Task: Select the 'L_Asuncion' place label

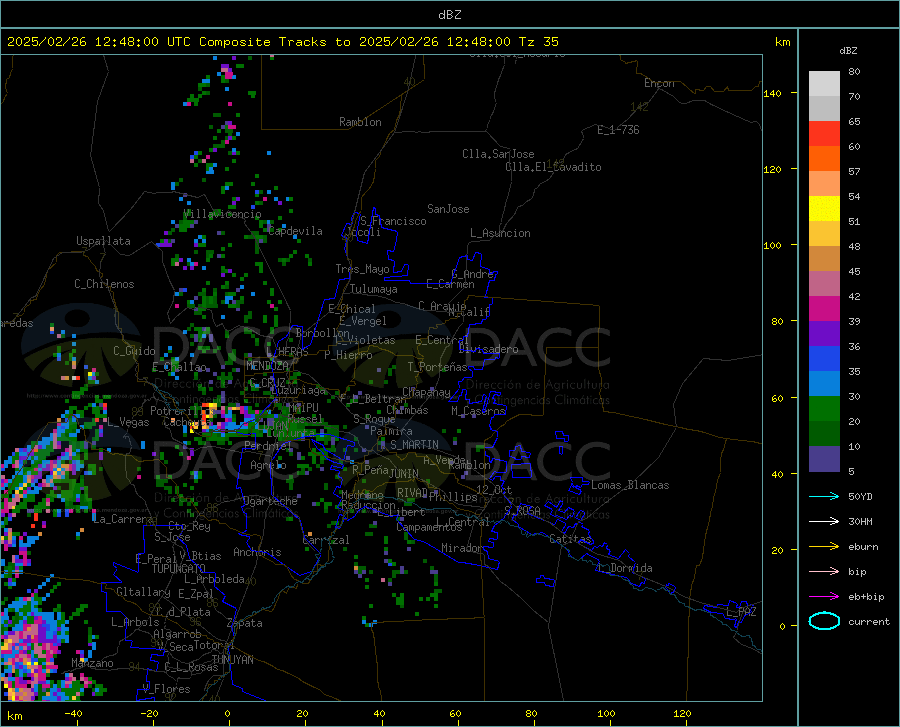Action: pos(500,233)
